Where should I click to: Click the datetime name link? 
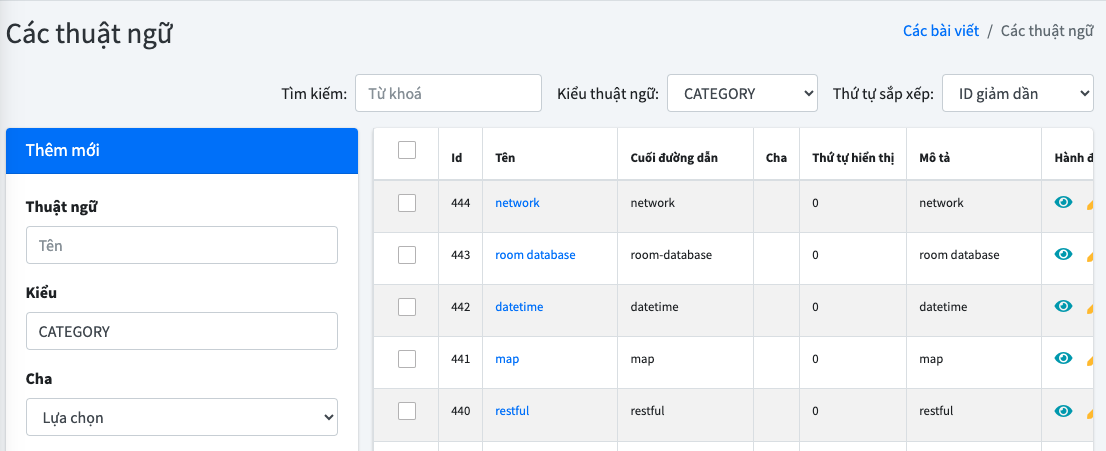[519, 307]
